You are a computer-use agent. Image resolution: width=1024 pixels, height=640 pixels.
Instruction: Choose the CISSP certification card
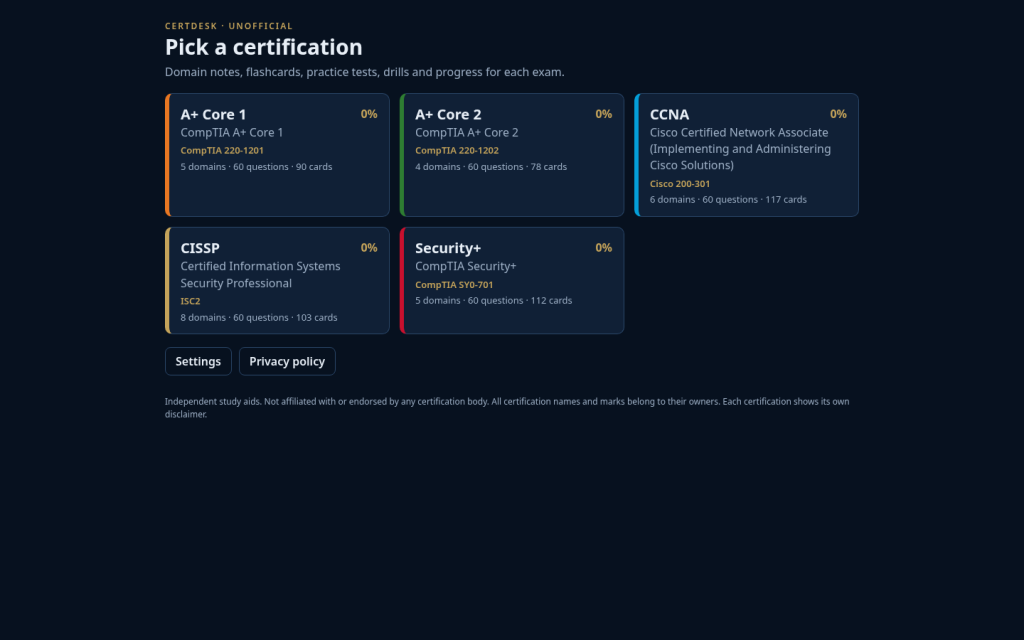pyautogui.click(x=277, y=280)
